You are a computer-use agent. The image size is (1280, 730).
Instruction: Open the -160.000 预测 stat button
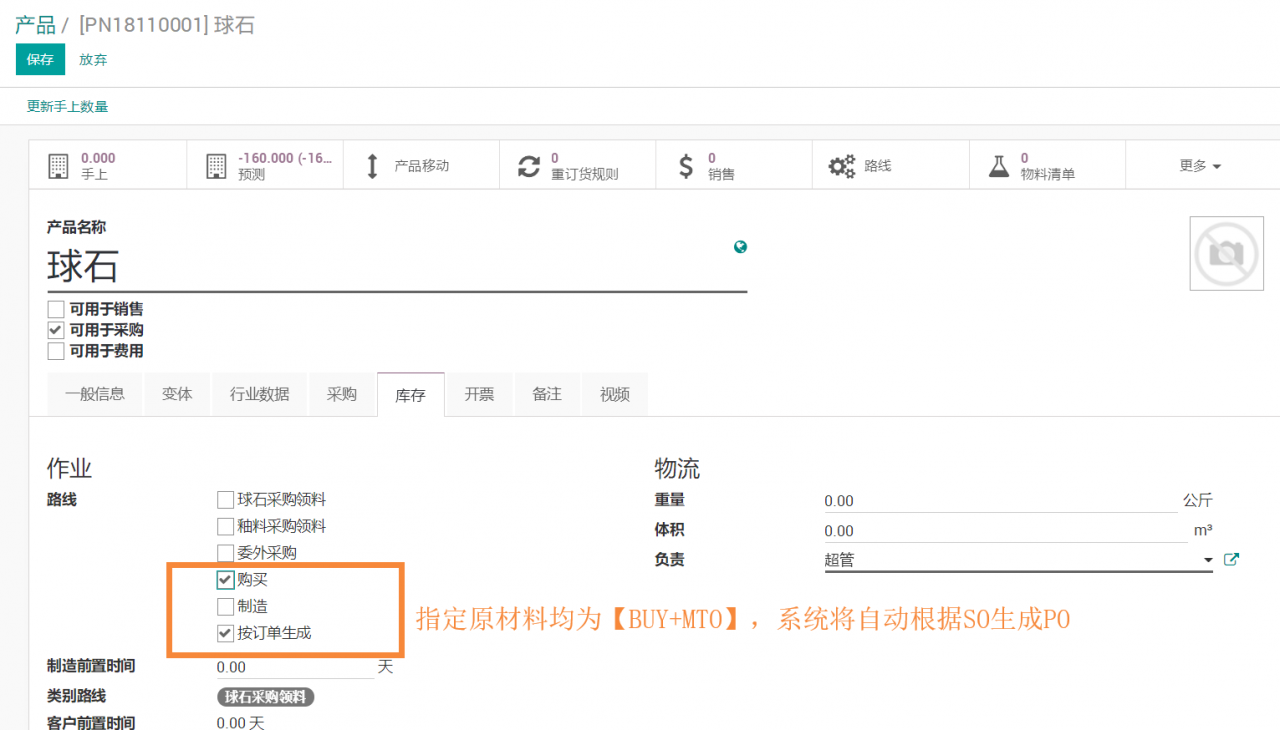tap(265, 166)
